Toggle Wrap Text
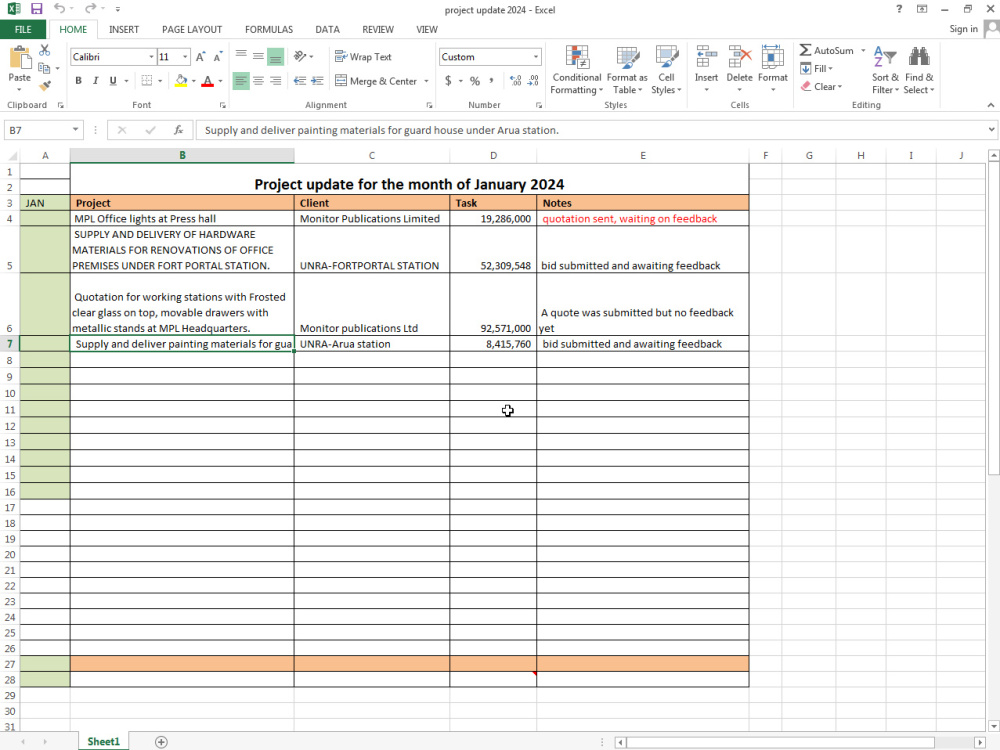The width and height of the screenshot is (1000, 750). tap(363, 57)
